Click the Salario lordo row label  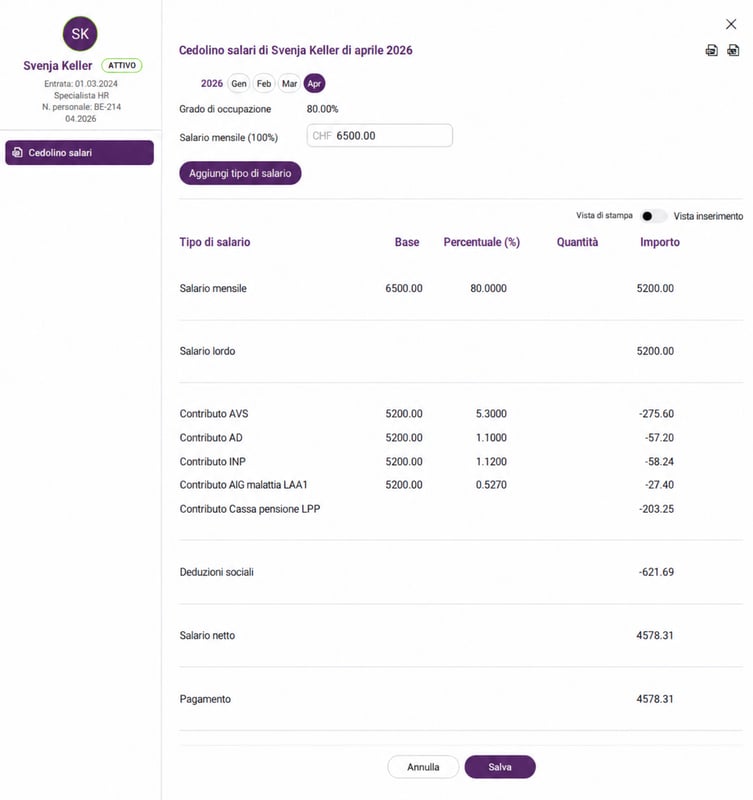[x=207, y=351]
